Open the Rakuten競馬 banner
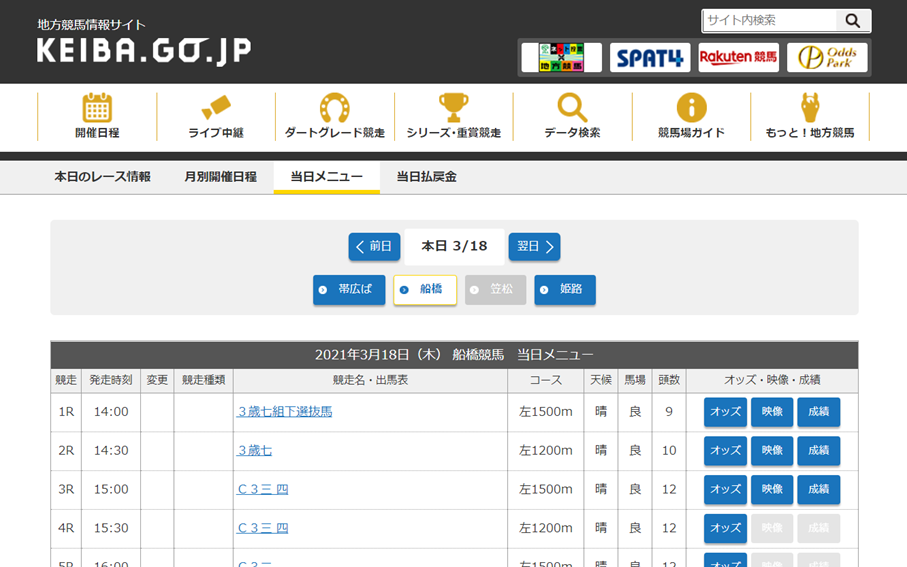 pyautogui.click(x=738, y=58)
